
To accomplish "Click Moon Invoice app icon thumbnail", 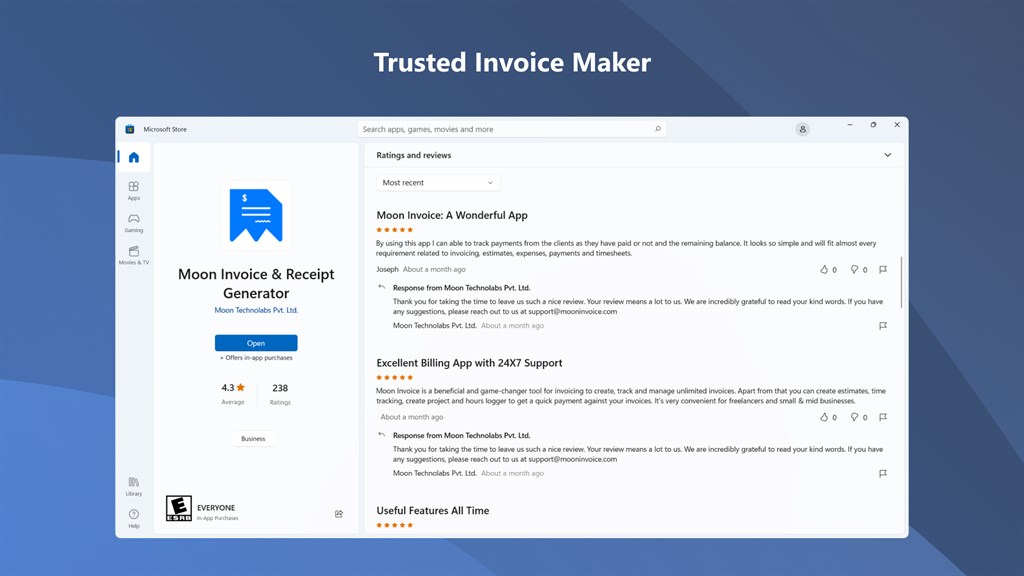I will (256, 216).
